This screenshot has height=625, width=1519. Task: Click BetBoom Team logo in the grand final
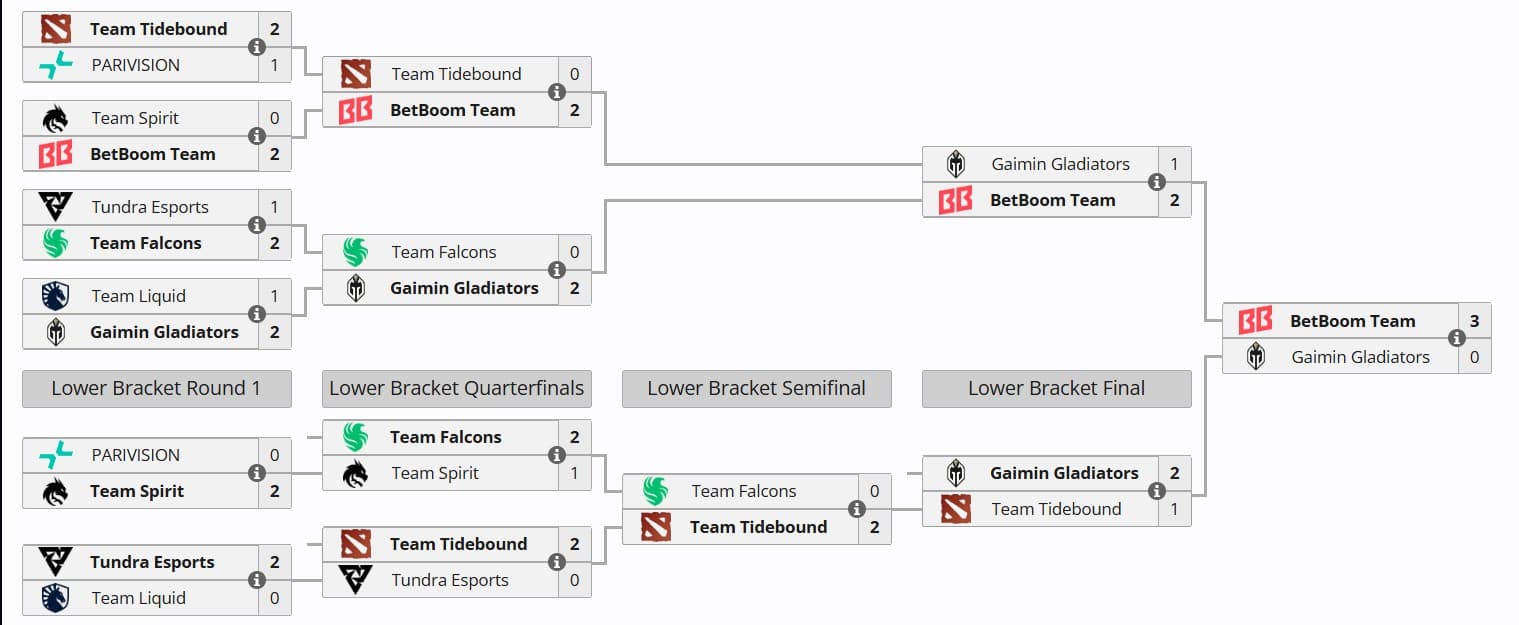coord(1255,321)
